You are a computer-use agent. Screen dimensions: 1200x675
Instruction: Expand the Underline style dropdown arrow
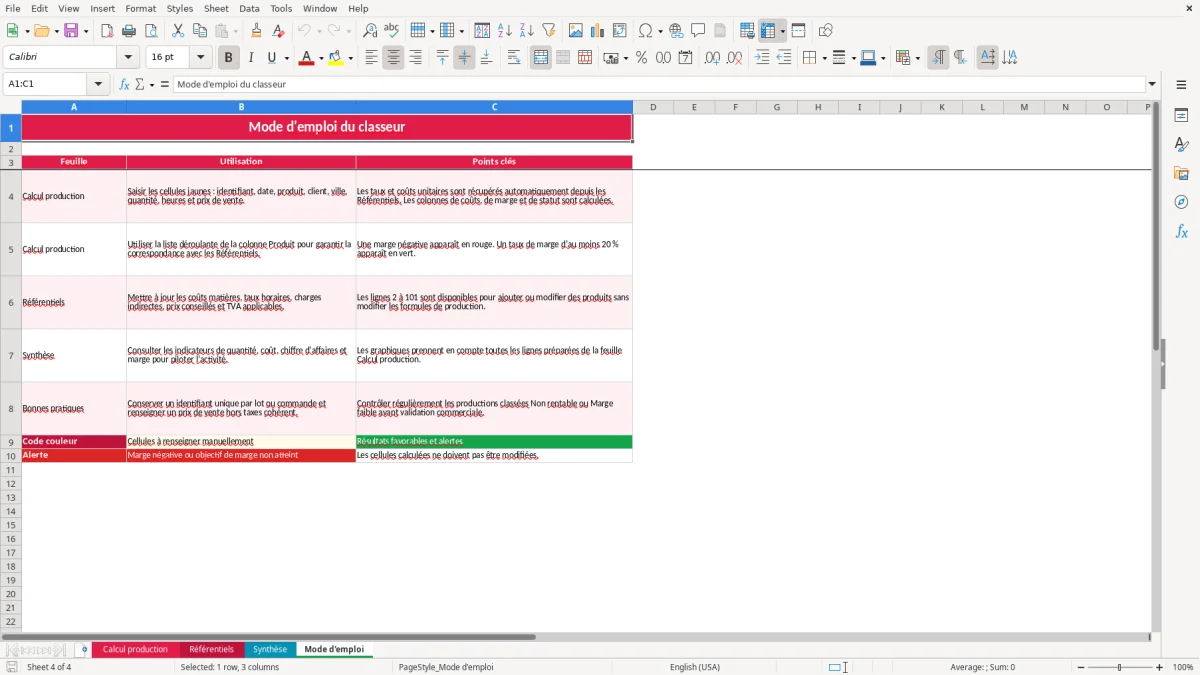(286, 58)
